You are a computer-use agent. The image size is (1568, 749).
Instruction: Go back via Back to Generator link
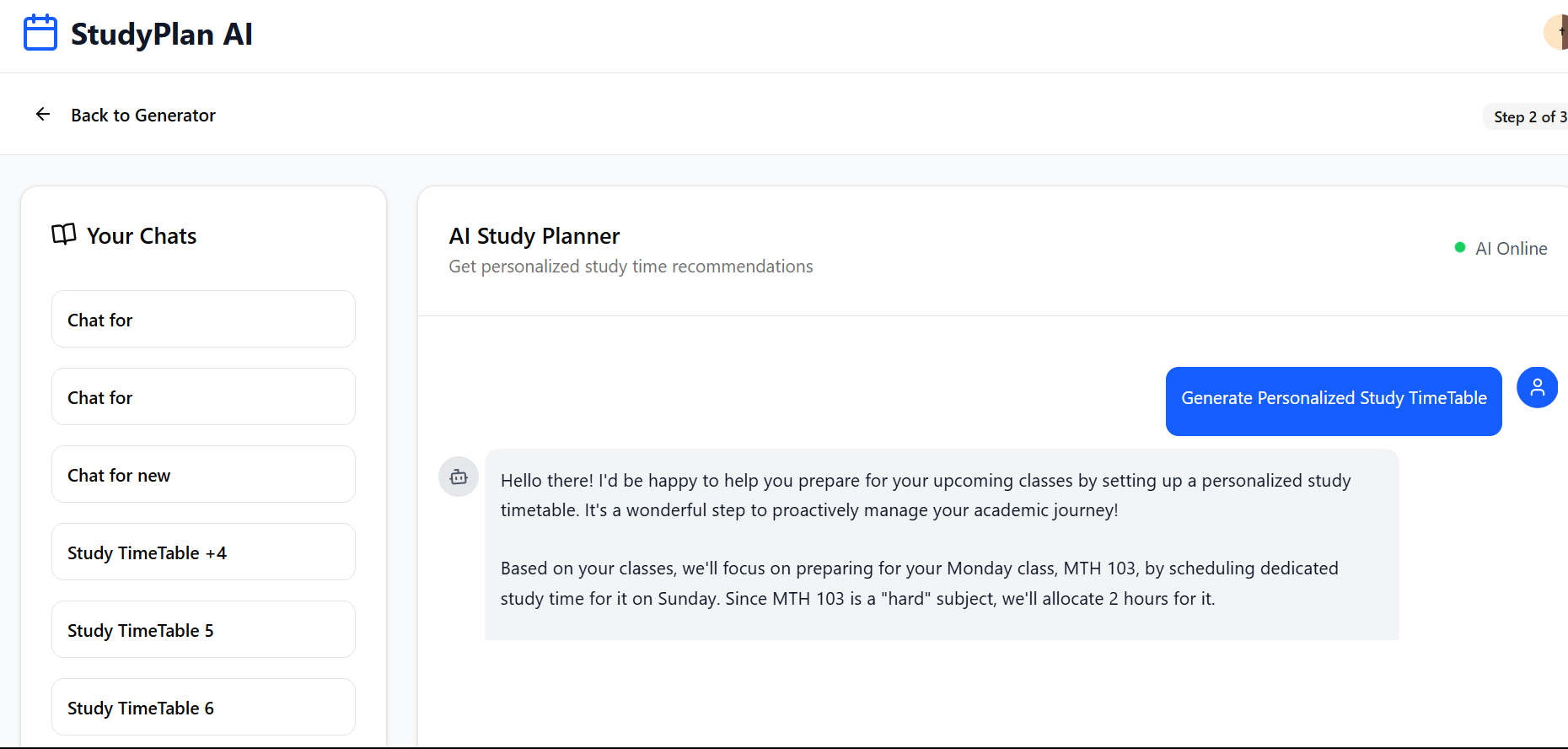point(143,116)
